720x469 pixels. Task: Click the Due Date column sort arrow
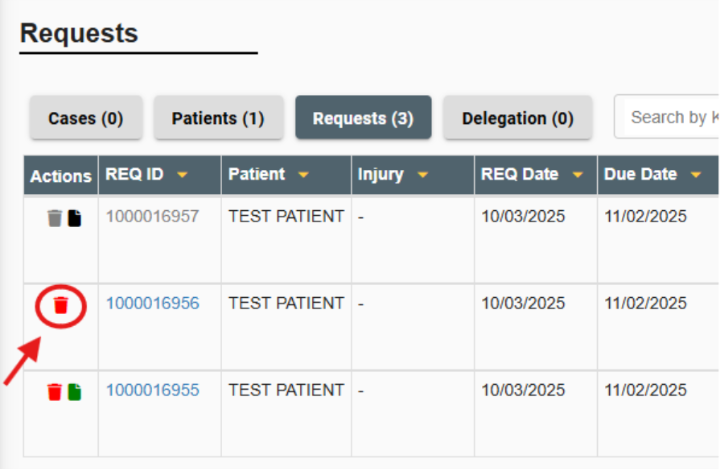[x=695, y=175]
